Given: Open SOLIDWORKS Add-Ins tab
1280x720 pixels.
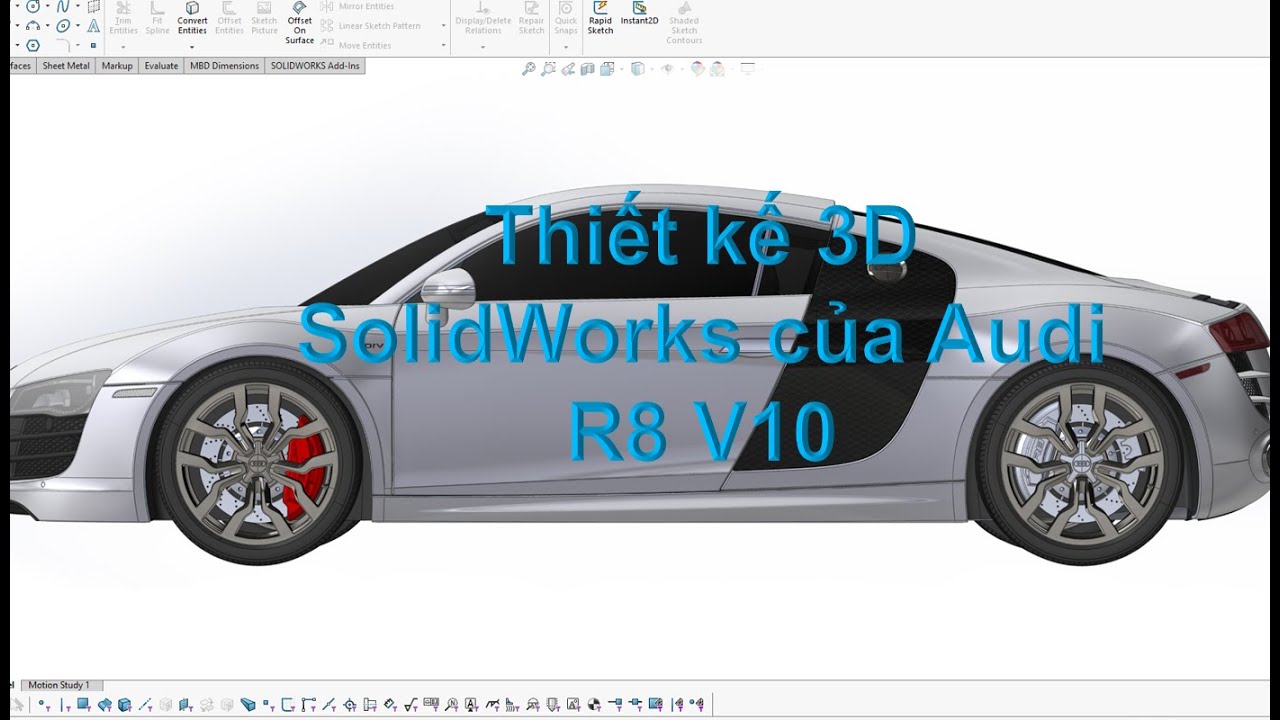Looking at the screenshot, I should tap(315, 66).
